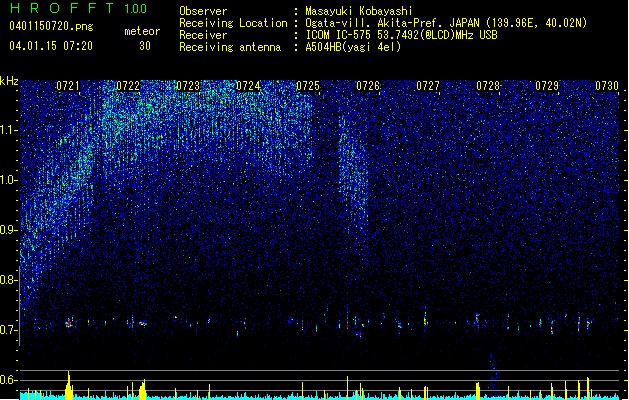Click the 0.6 frequency axis label

click(9, 380)
